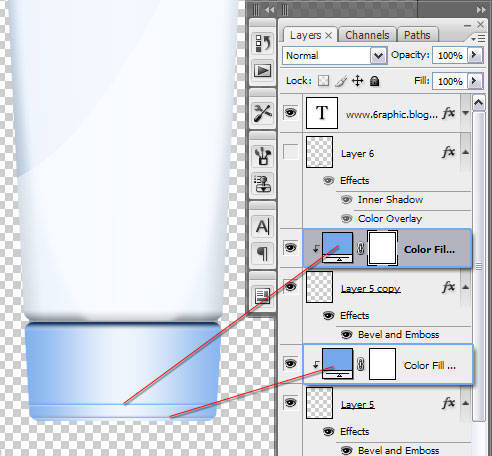Viewport: 492px width, 456px height.
Task: Open the History panel icon
Action: pyautogui.click(x=263, y=43)
